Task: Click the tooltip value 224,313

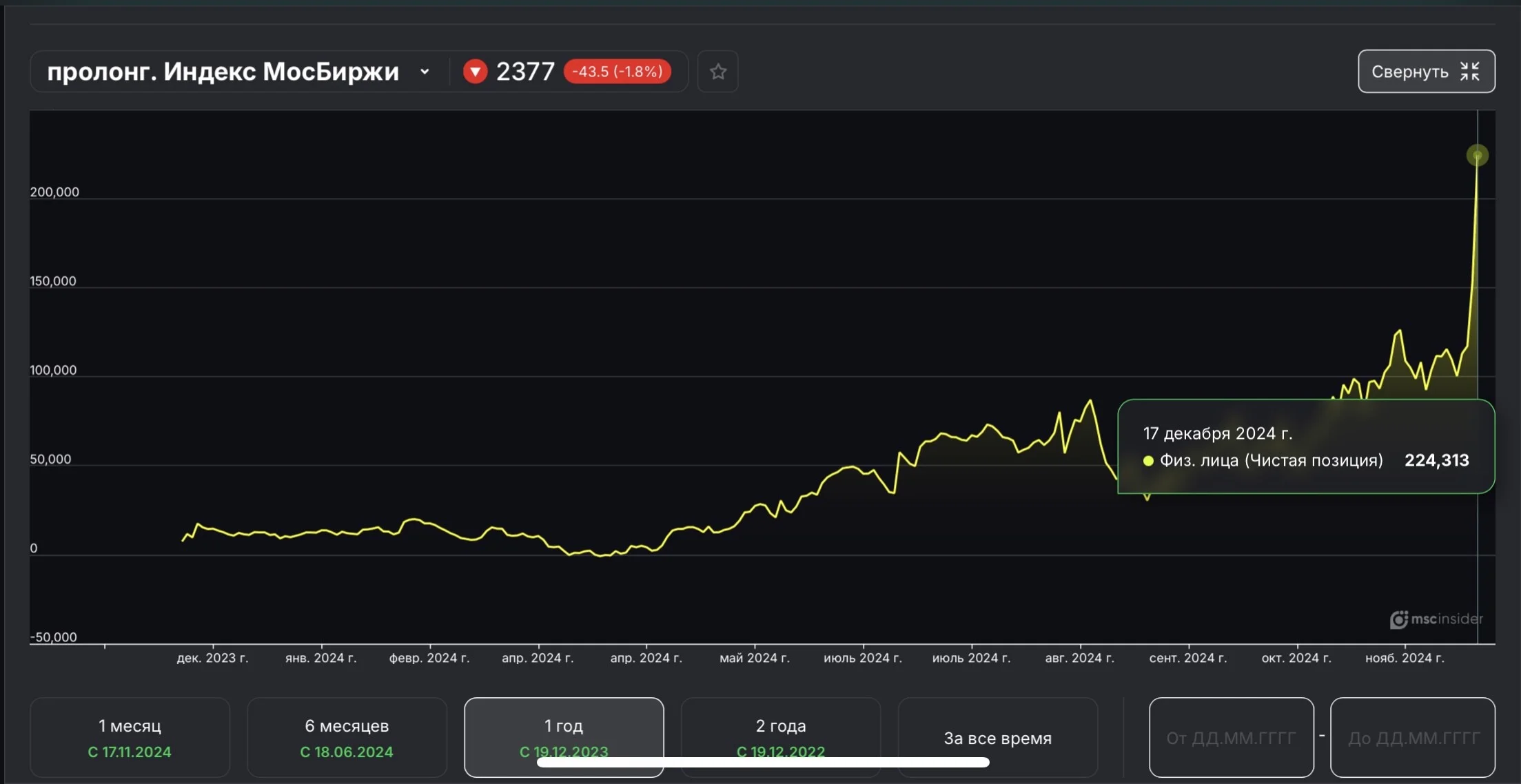Action: point(1437,460)
